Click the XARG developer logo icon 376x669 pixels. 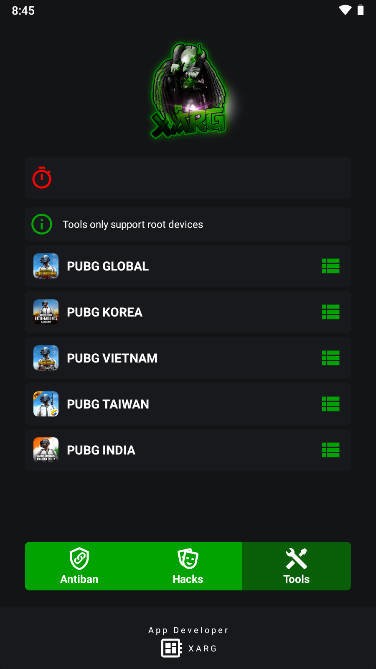click(171, 649)
